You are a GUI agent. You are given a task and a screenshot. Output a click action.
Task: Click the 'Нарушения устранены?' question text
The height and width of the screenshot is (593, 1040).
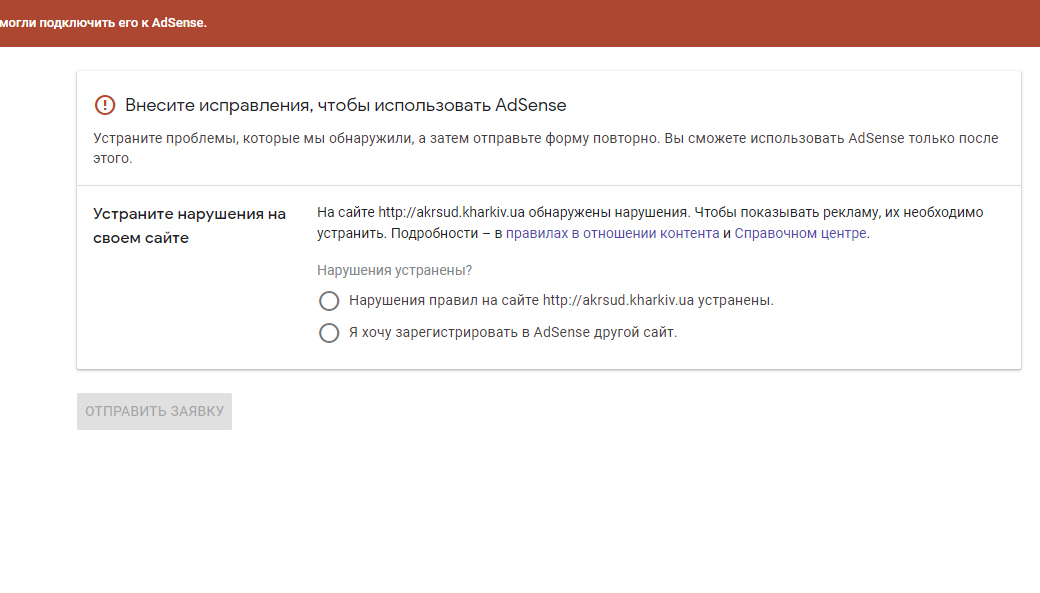(x=395, y=271)
